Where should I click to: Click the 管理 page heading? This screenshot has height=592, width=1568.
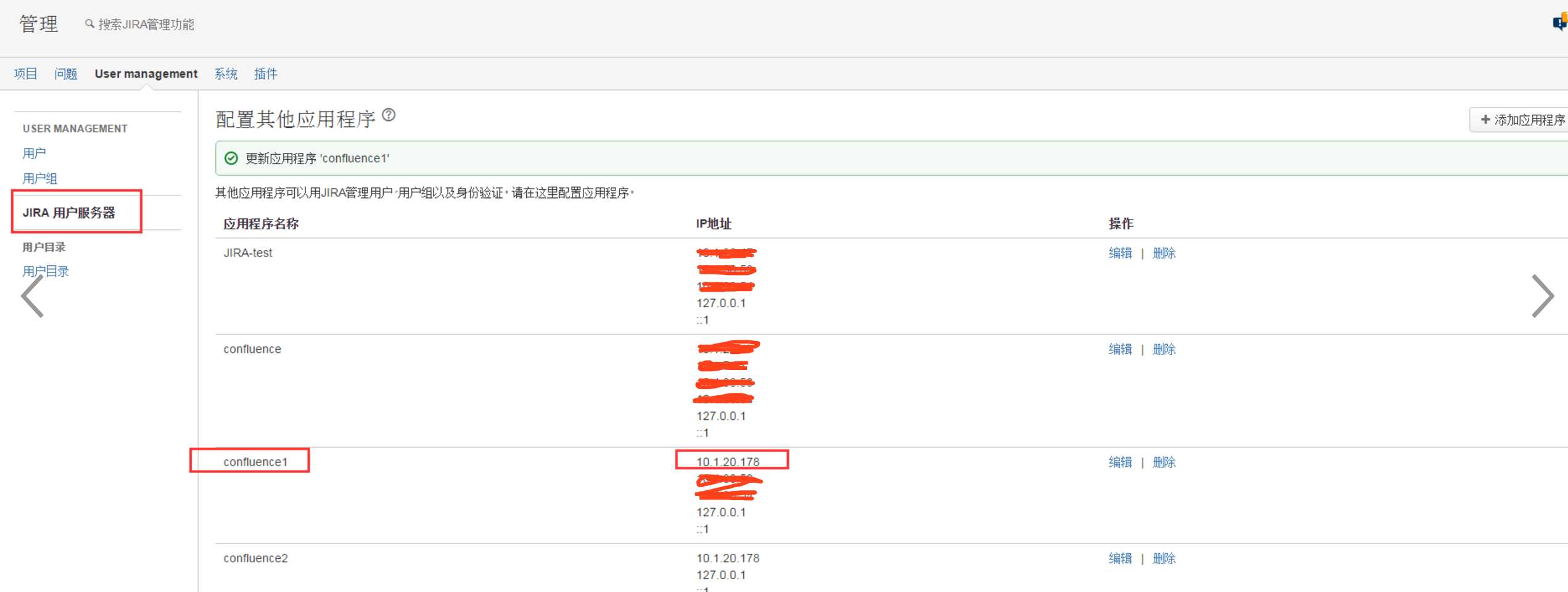click(39, 24)
